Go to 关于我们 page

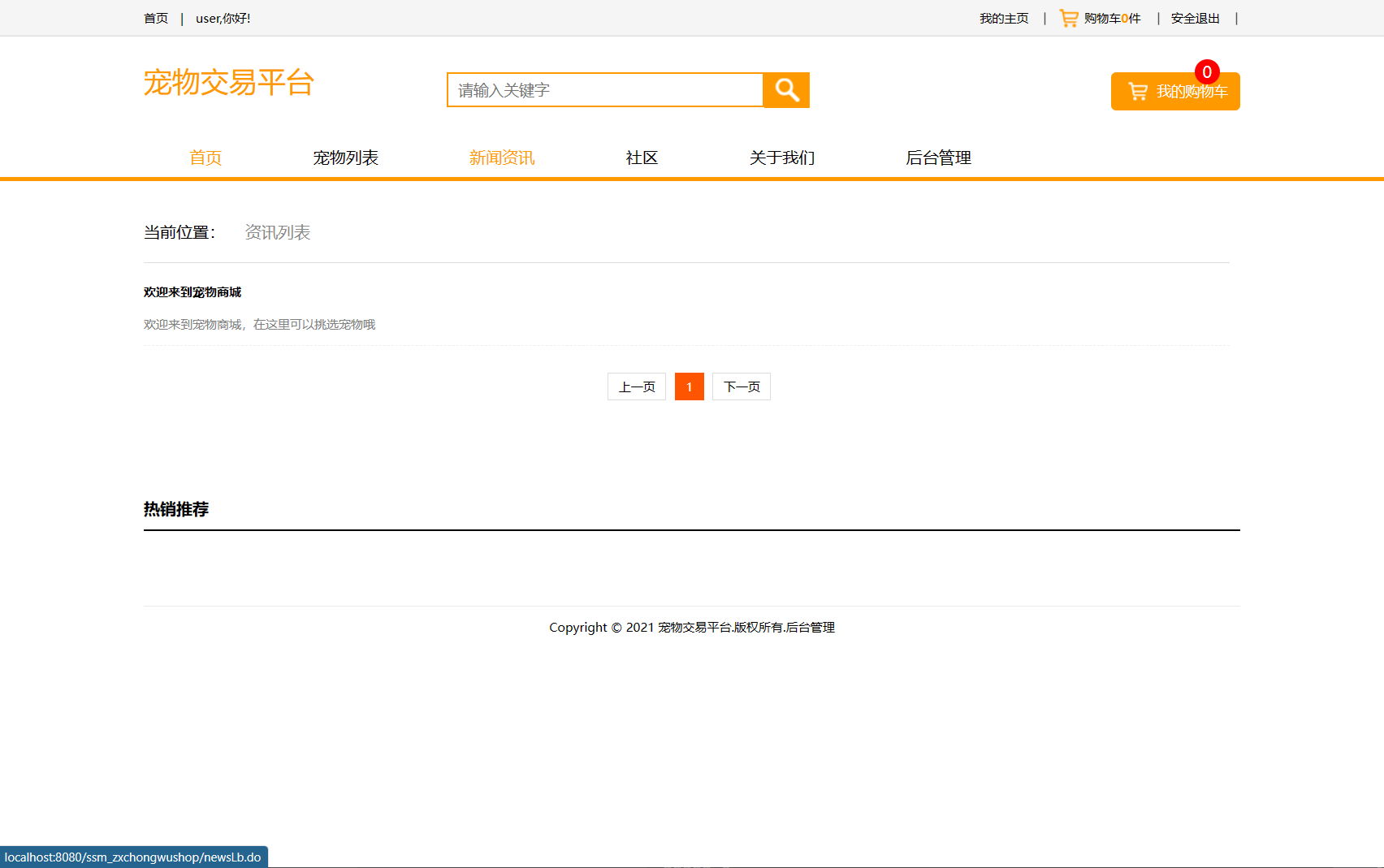782,158
